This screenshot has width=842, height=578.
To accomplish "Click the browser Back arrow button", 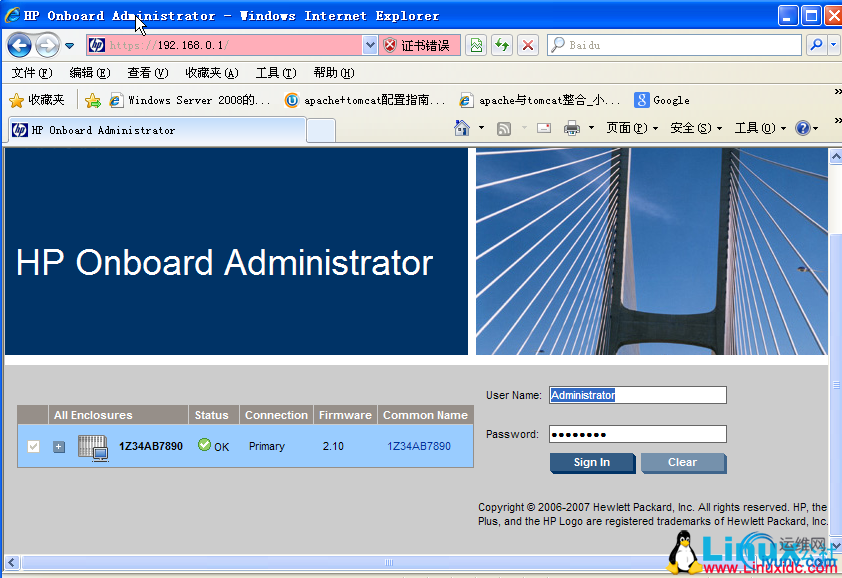I will 20,46.
